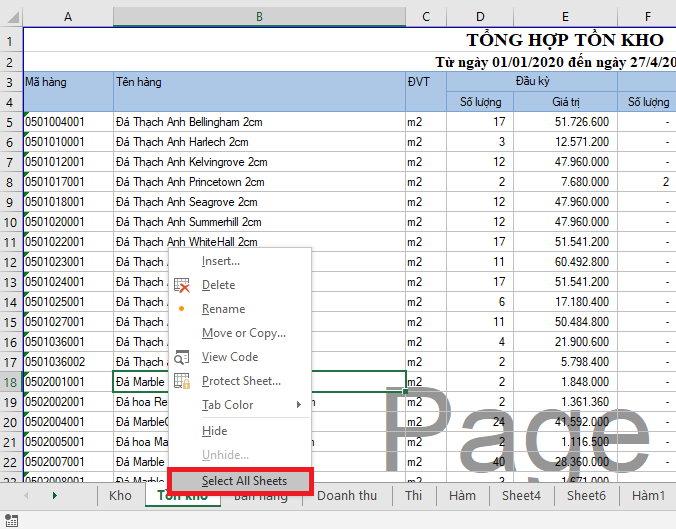Select Move or Copy... menu entry

(243, 333)
